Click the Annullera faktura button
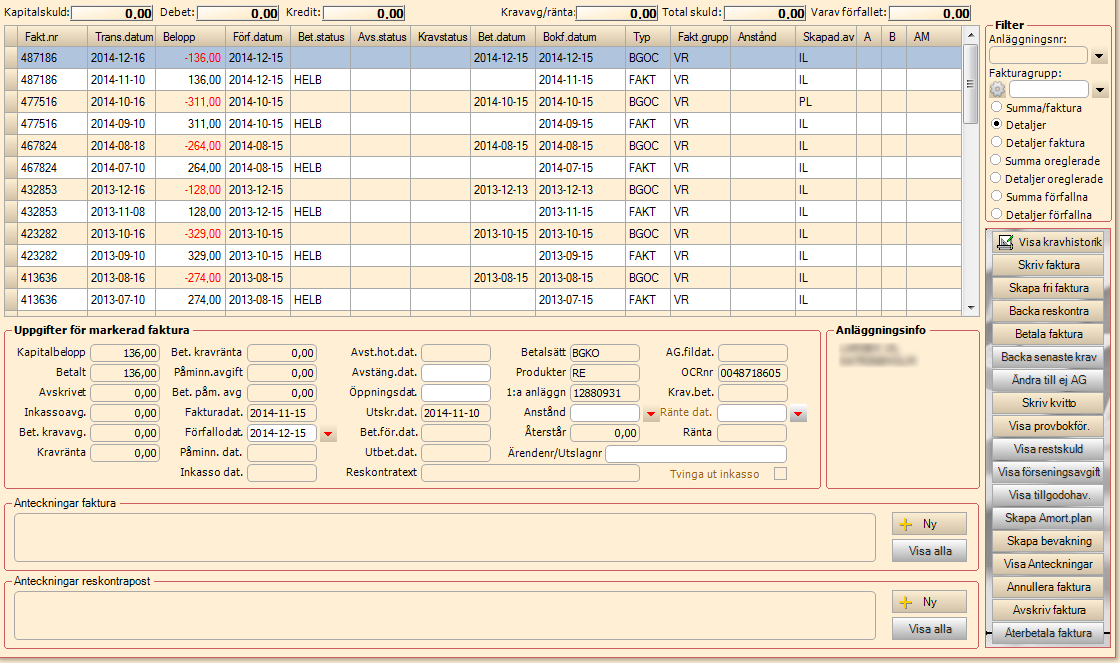 [x=1047, y=587]
